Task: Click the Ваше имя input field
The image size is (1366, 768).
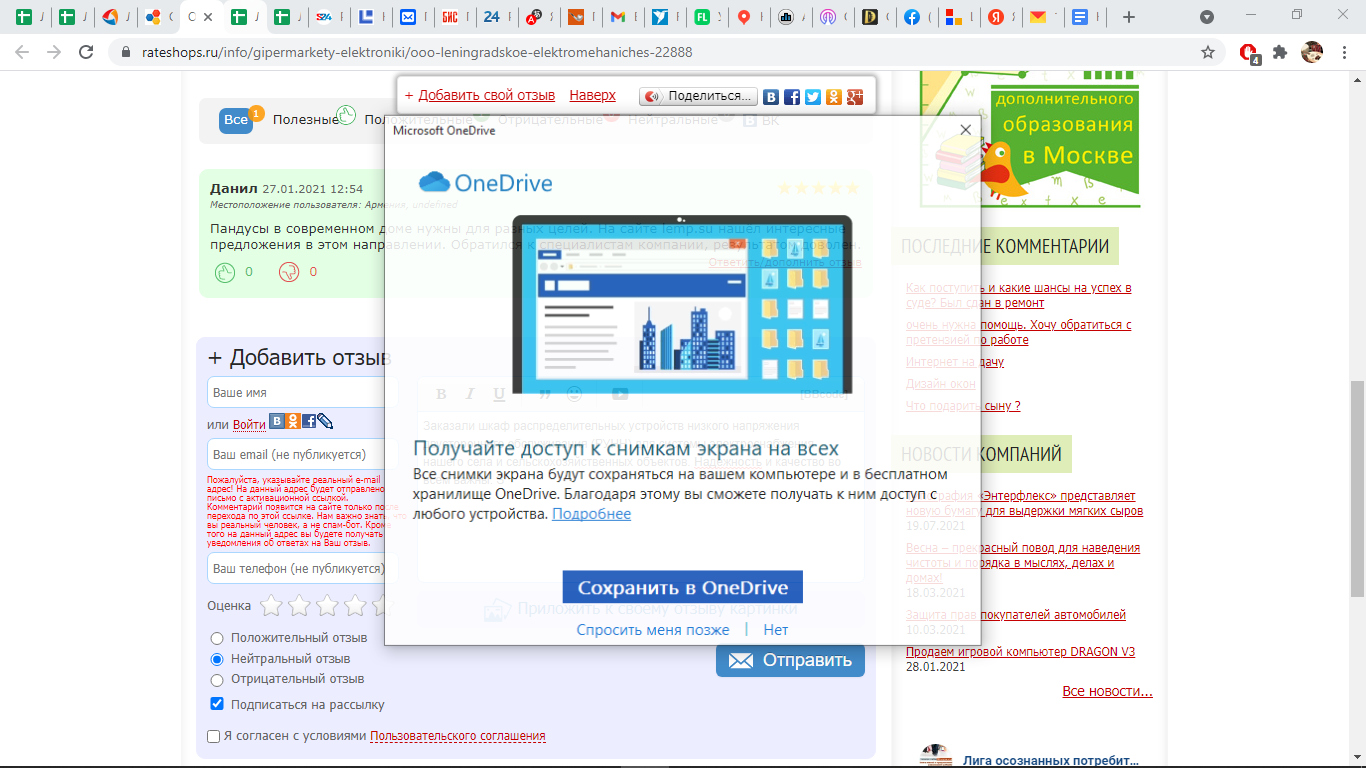Action: pyautogui.click(x=302, y=393)
